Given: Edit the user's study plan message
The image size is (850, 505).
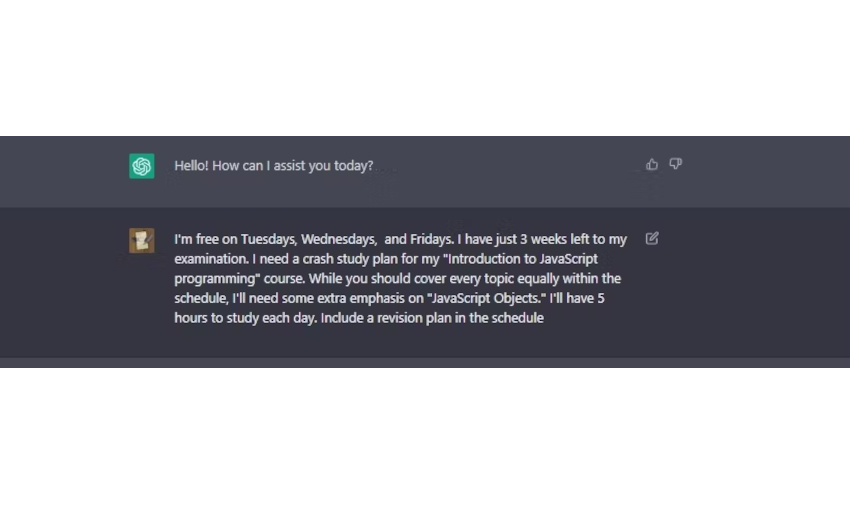Looking at the screenshot, I should click(652, 239).
